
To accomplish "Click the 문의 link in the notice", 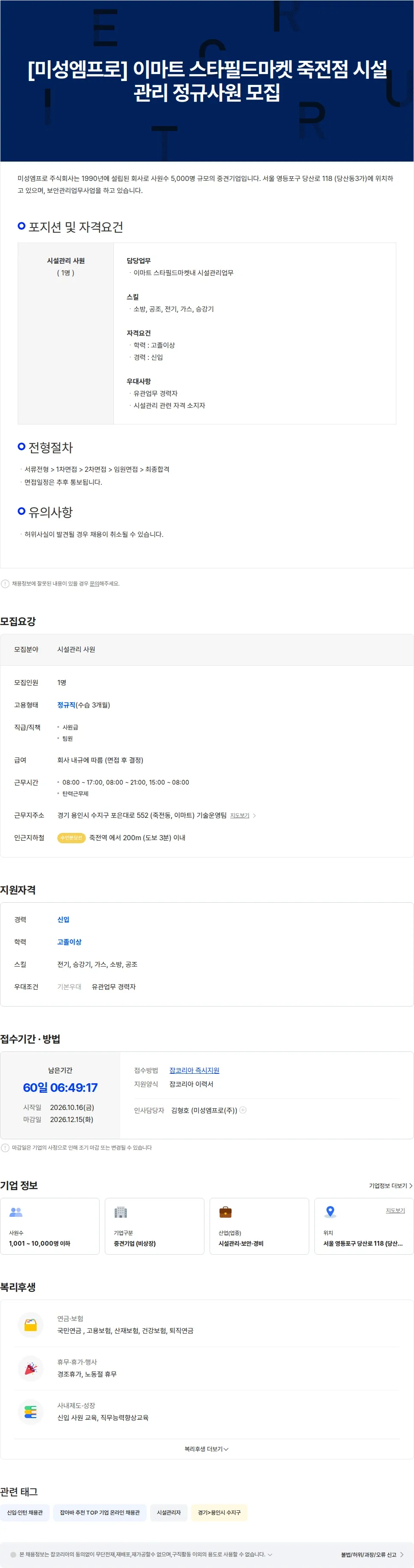I will coord(94,584).
